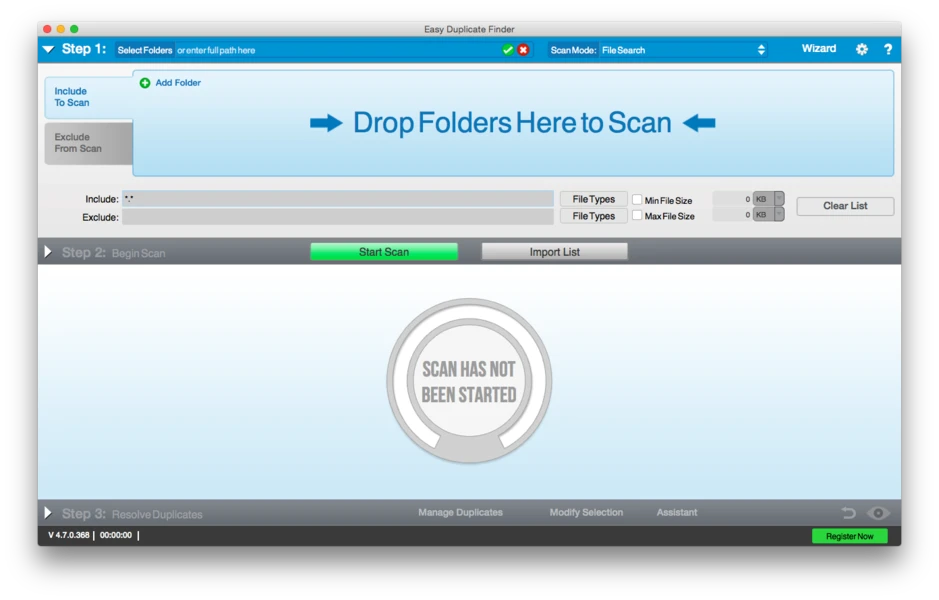The height and width of the screenshot is (600, 939).
Task: Click the Min File Size value field
Action: click(x=732, y=199)
